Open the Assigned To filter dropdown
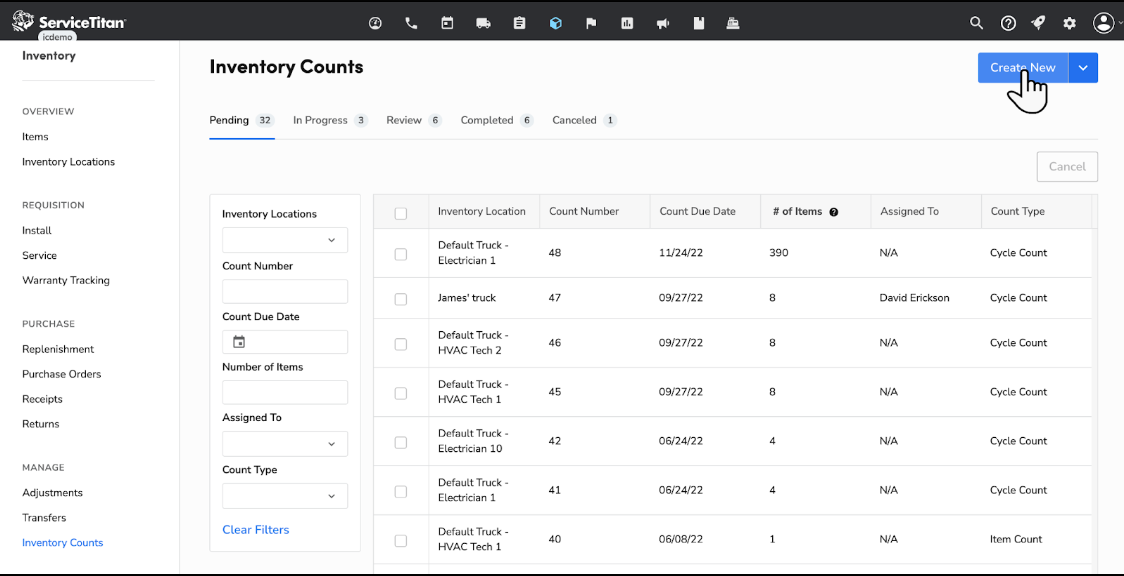Screen dimensions: 1124x576 285,444
